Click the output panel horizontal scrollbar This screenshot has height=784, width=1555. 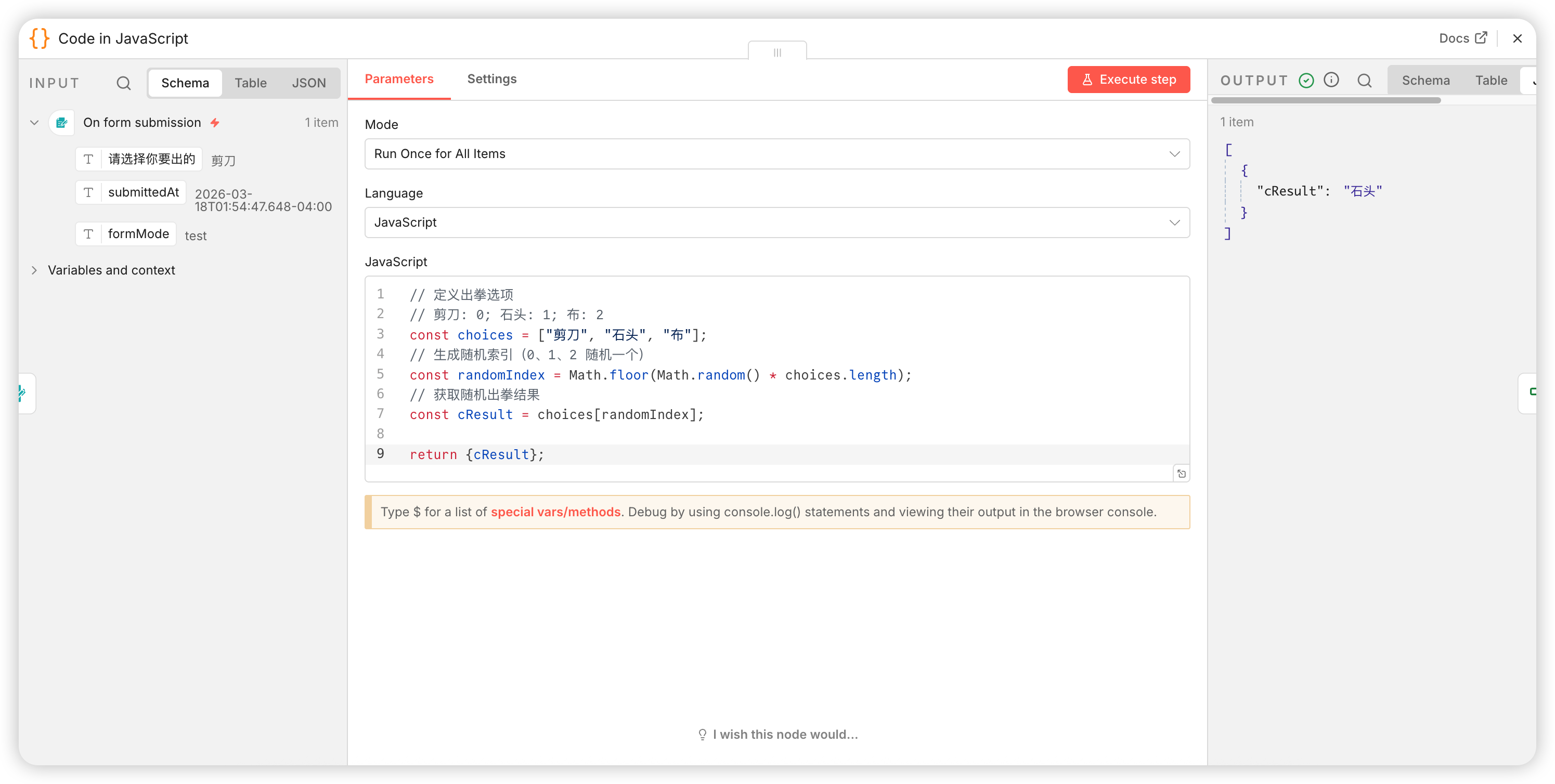[x=1326, y=100]
